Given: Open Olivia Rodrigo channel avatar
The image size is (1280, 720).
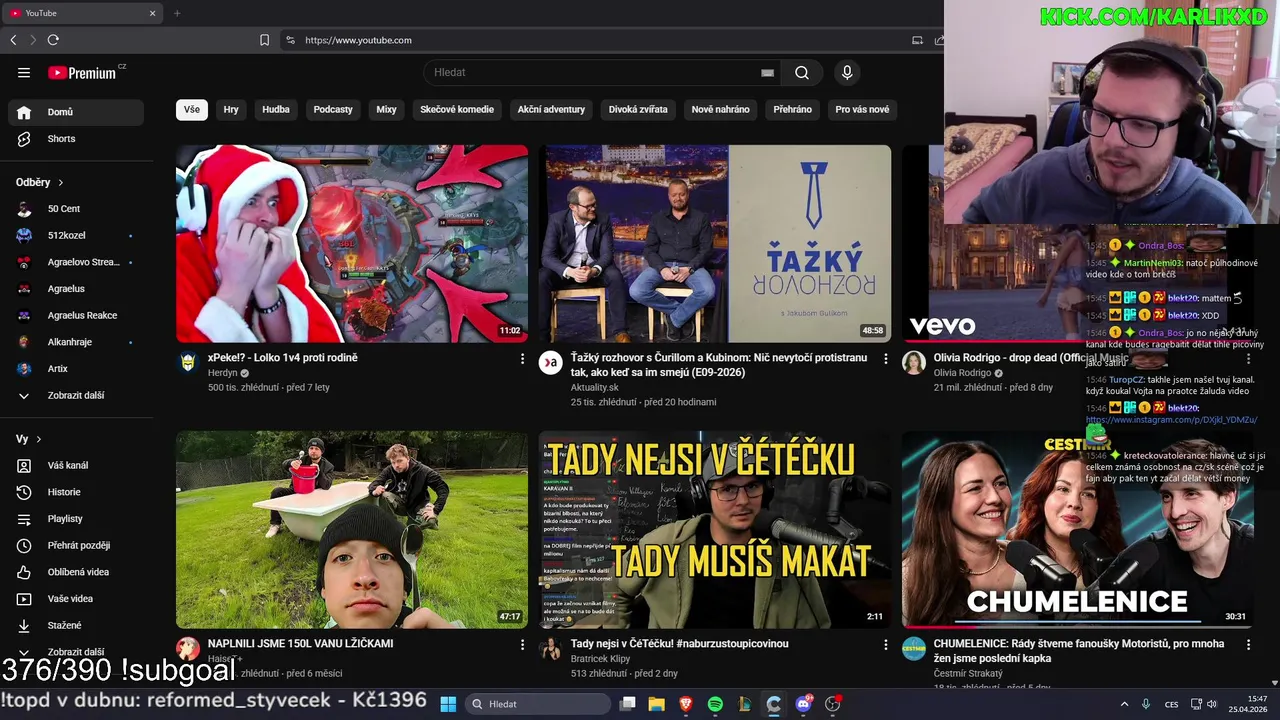Looking at the screenshot, I should click(x=914, y=362).
